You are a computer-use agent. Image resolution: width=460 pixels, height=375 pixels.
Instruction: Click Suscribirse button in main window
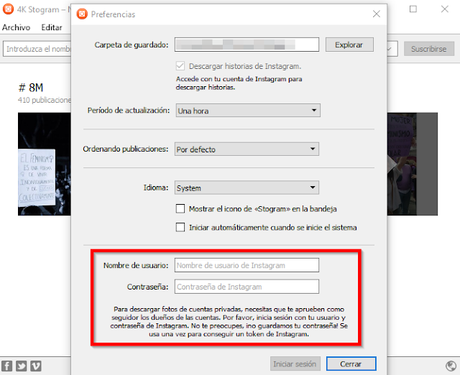coord(429,49)
